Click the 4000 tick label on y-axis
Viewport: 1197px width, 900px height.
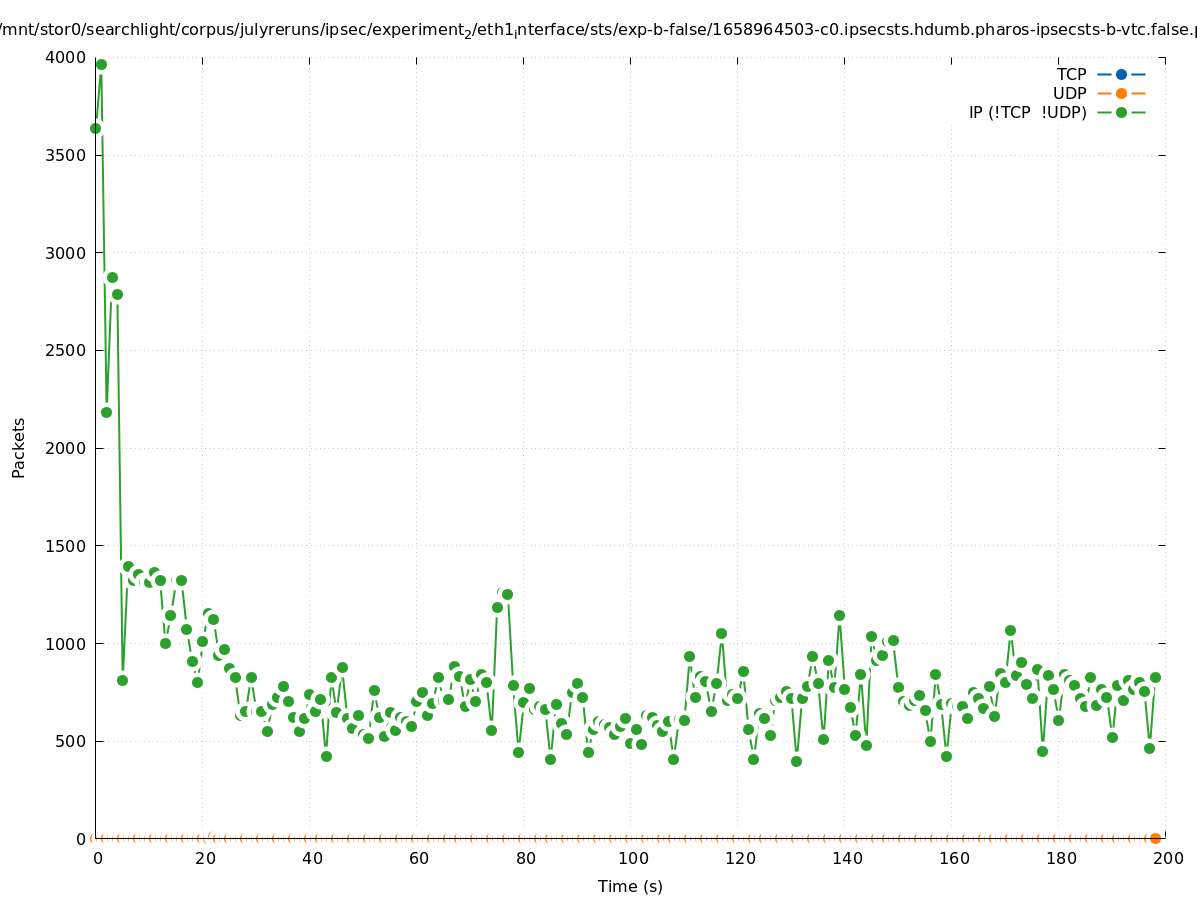pos(65,57)
